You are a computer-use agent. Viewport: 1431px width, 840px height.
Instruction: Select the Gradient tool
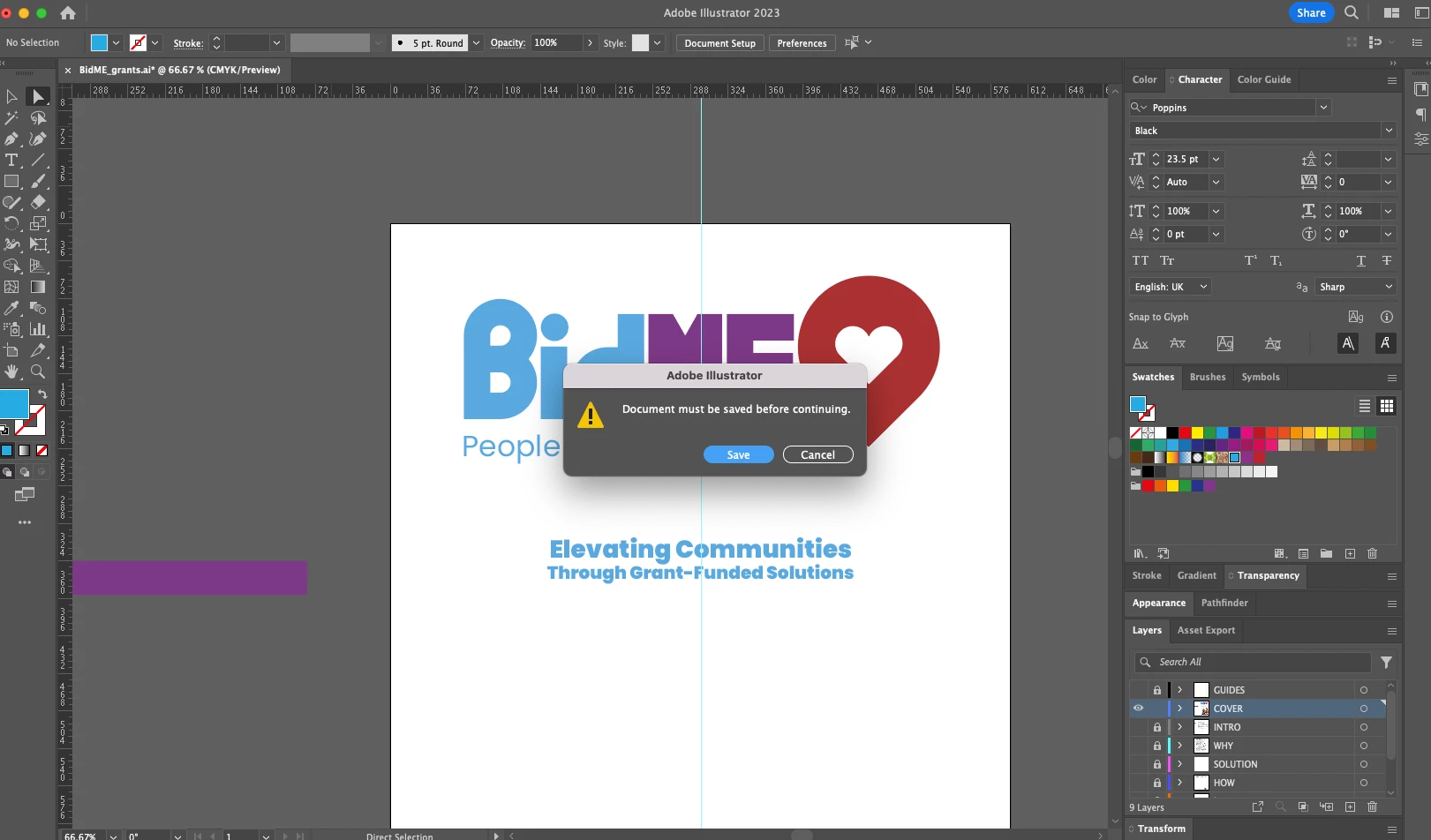(38, 287)
